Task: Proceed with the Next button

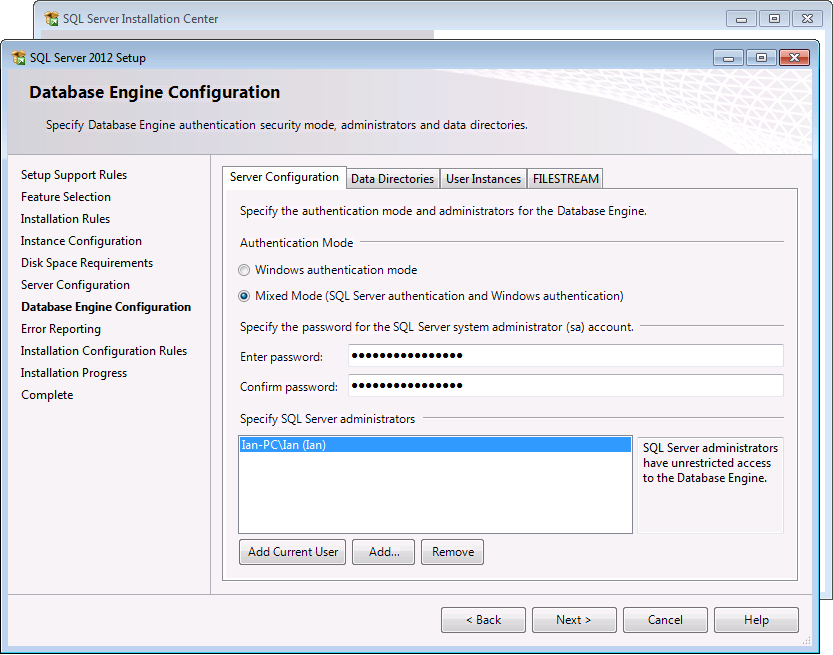Action: coord(574,620)
